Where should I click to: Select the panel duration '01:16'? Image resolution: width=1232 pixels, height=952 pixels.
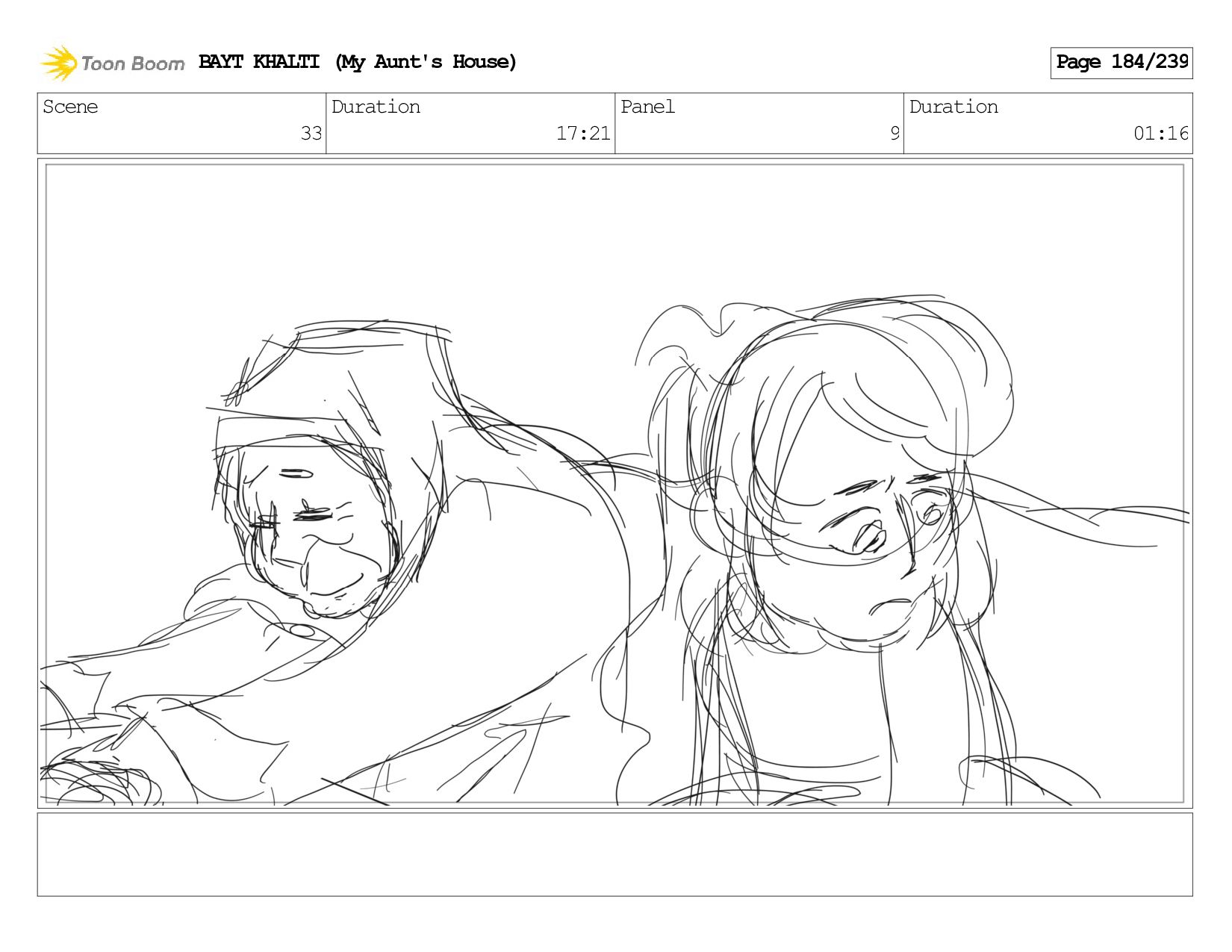[1161, 134]
